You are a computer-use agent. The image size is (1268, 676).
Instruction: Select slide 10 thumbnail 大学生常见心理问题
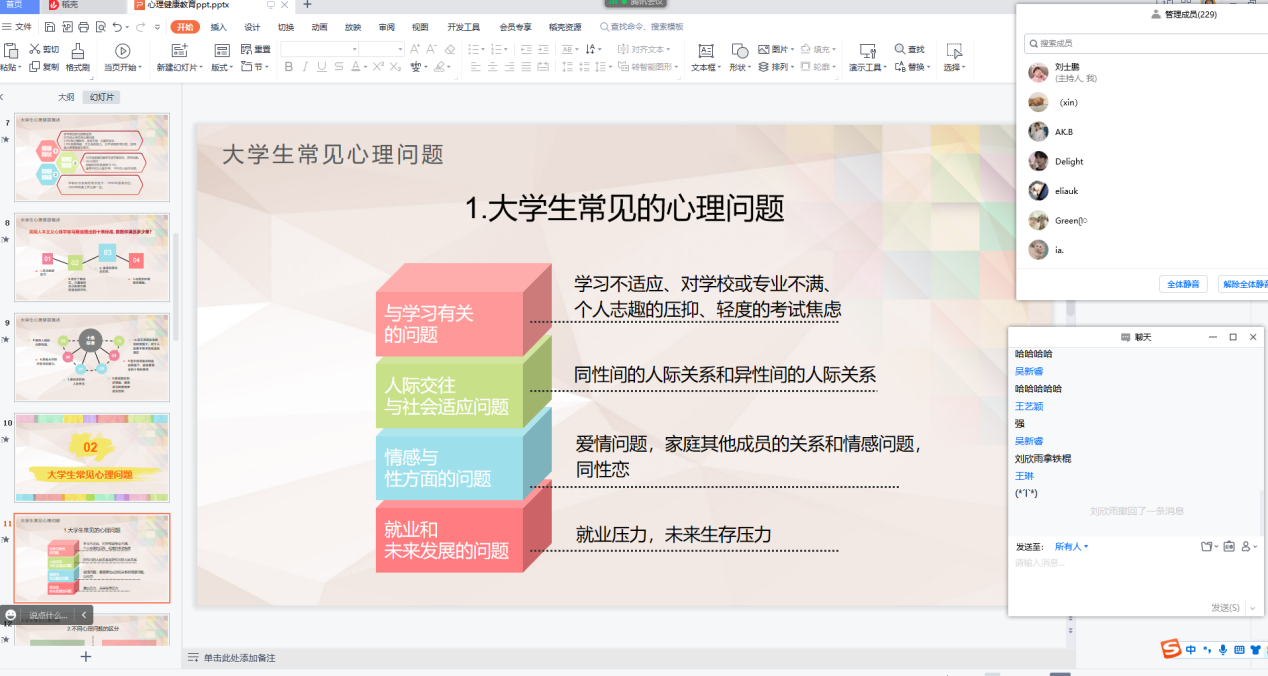click(x=92, y=458)
